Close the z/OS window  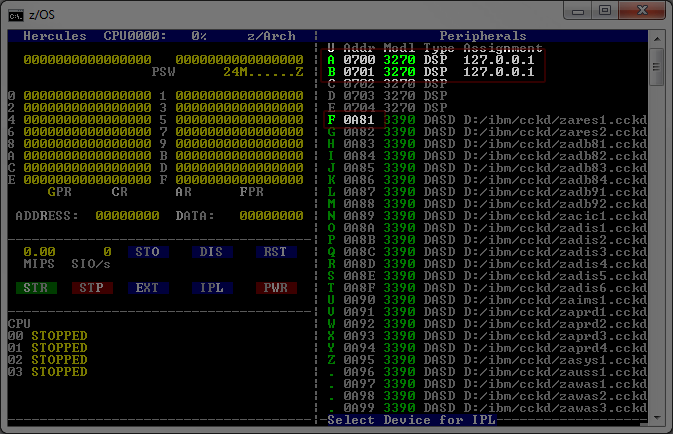tap(643, 11)
